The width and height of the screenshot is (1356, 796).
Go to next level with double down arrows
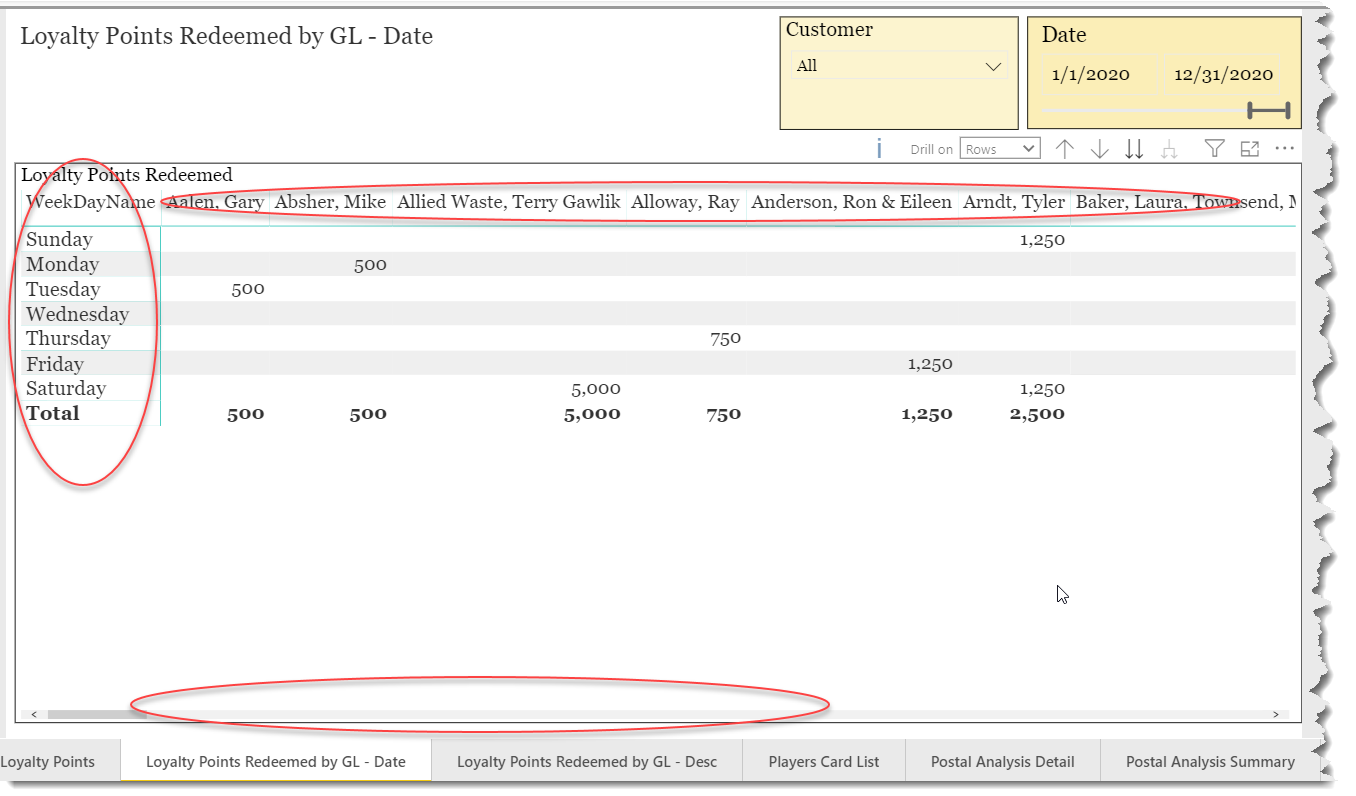(x=1134, y=149)
